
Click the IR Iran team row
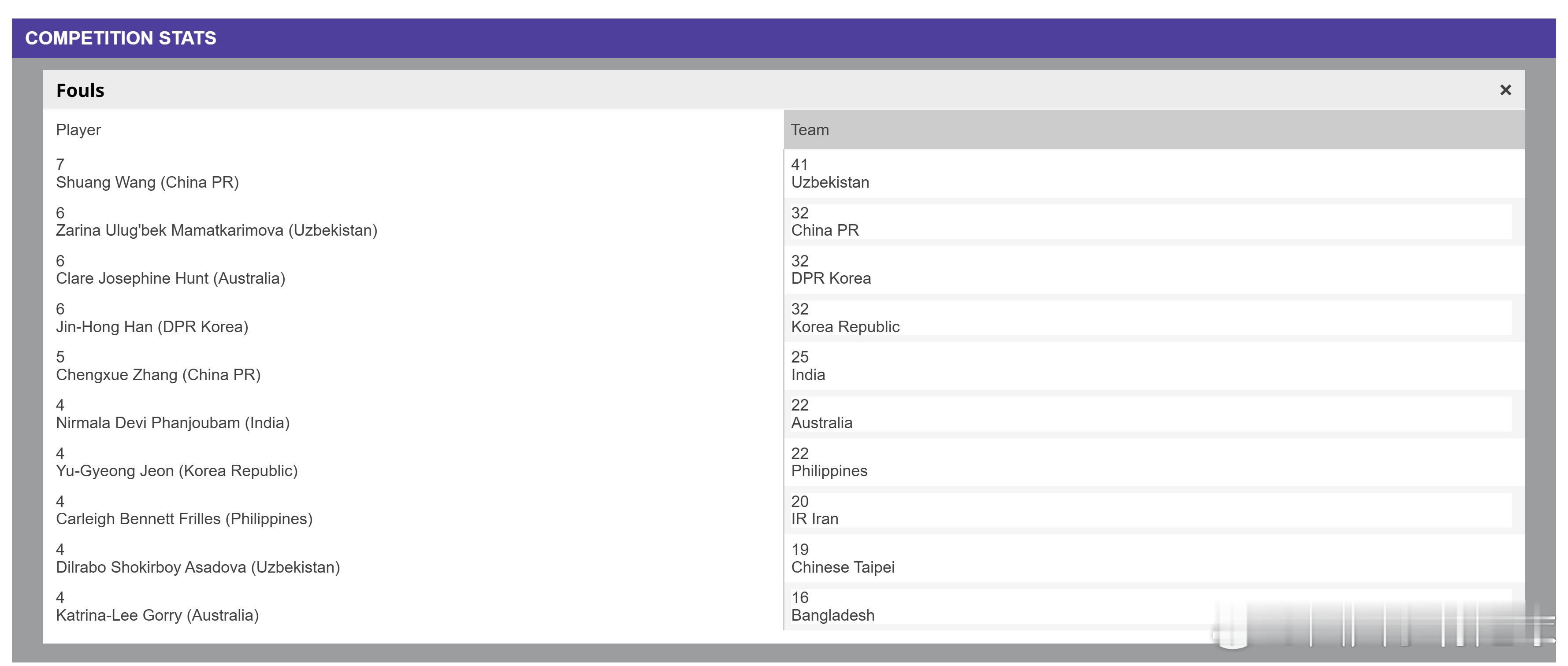tap(814, 519)
